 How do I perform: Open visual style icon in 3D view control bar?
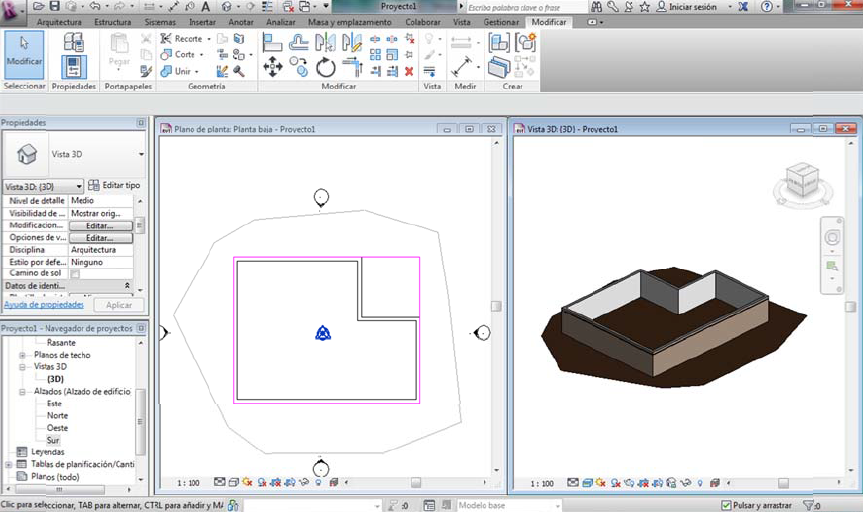[x=587, y=483]
